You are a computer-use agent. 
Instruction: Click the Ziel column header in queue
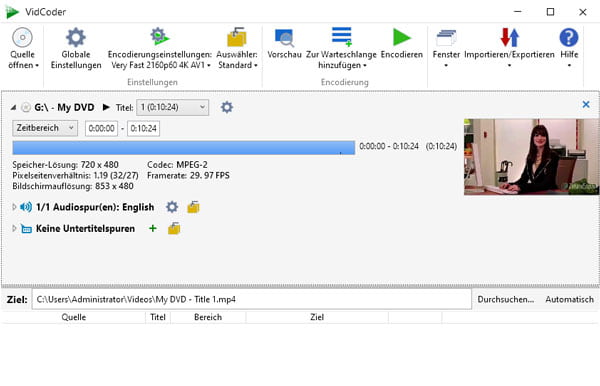[317, 317]
